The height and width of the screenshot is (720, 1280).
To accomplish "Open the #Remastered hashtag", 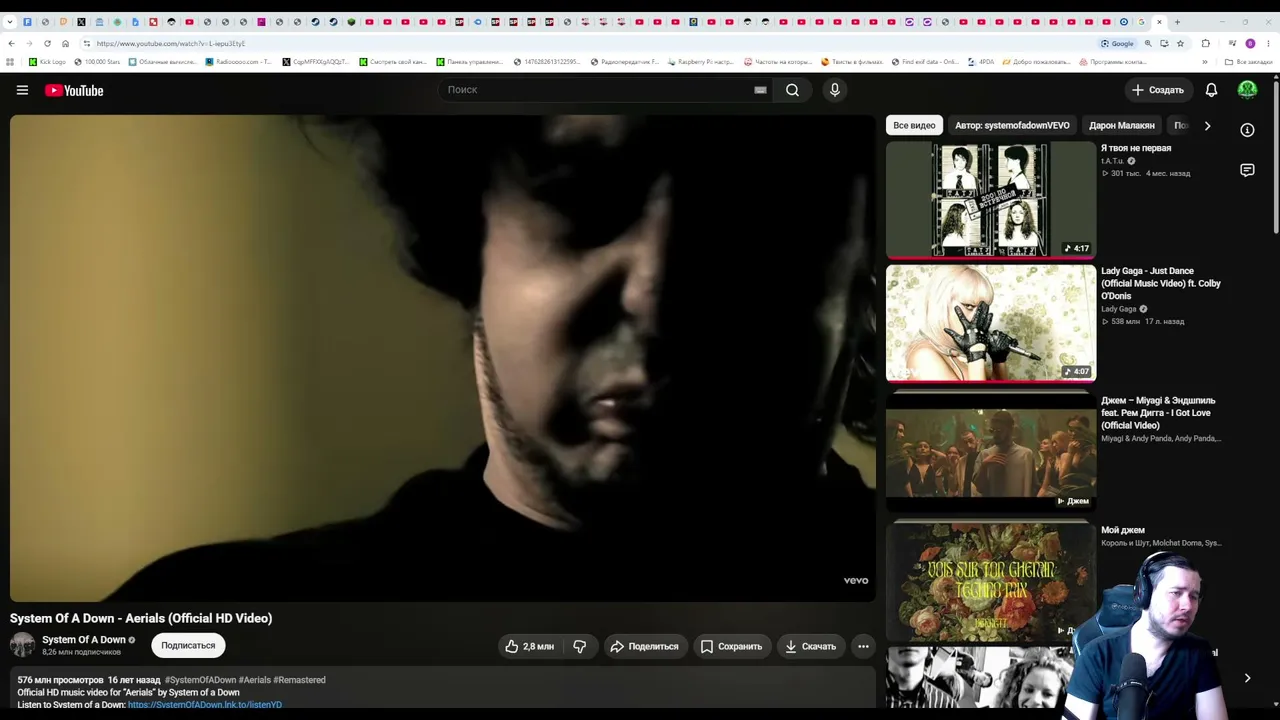I will pyautogui.click(x=299, y=680).
